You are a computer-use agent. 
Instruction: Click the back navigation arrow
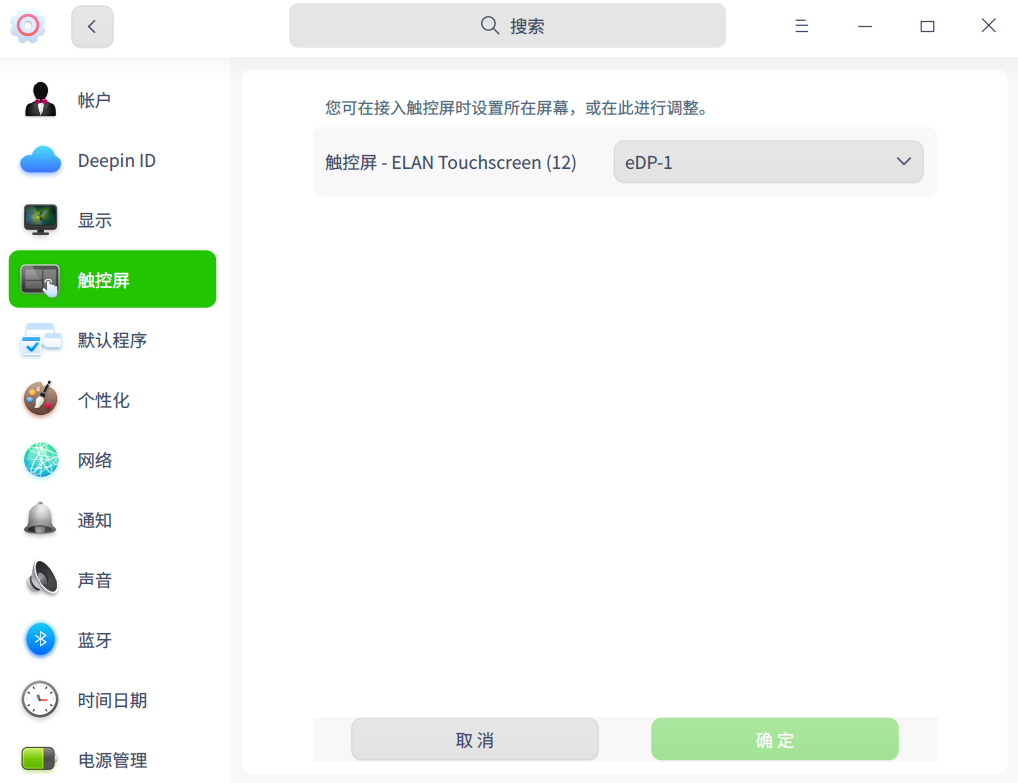[92, 26]
